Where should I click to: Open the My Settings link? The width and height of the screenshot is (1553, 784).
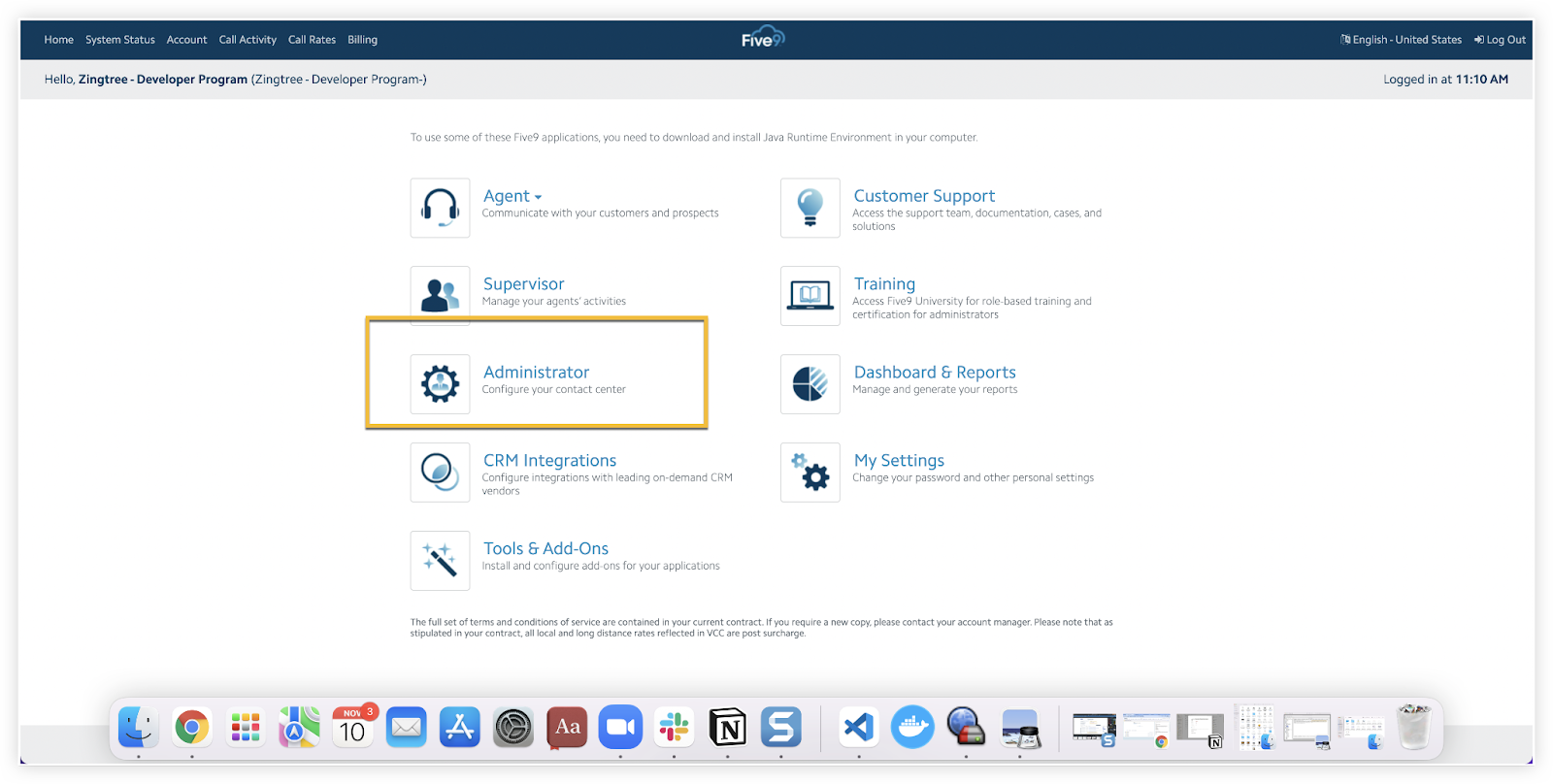[899, 461]
